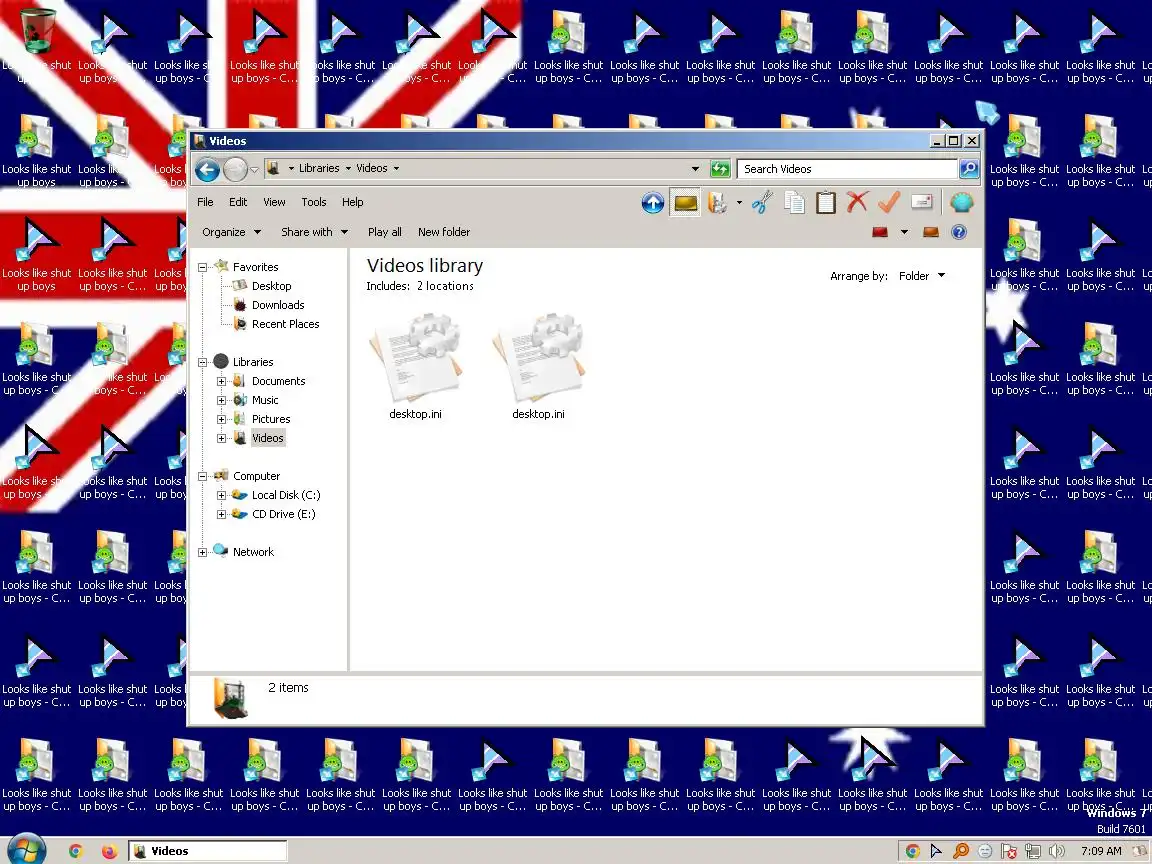Image resolution: width=1152 pixels, height=864 pixels.
Task: Open dropdown arrow next to Views icon
Action: coord(739,202)
